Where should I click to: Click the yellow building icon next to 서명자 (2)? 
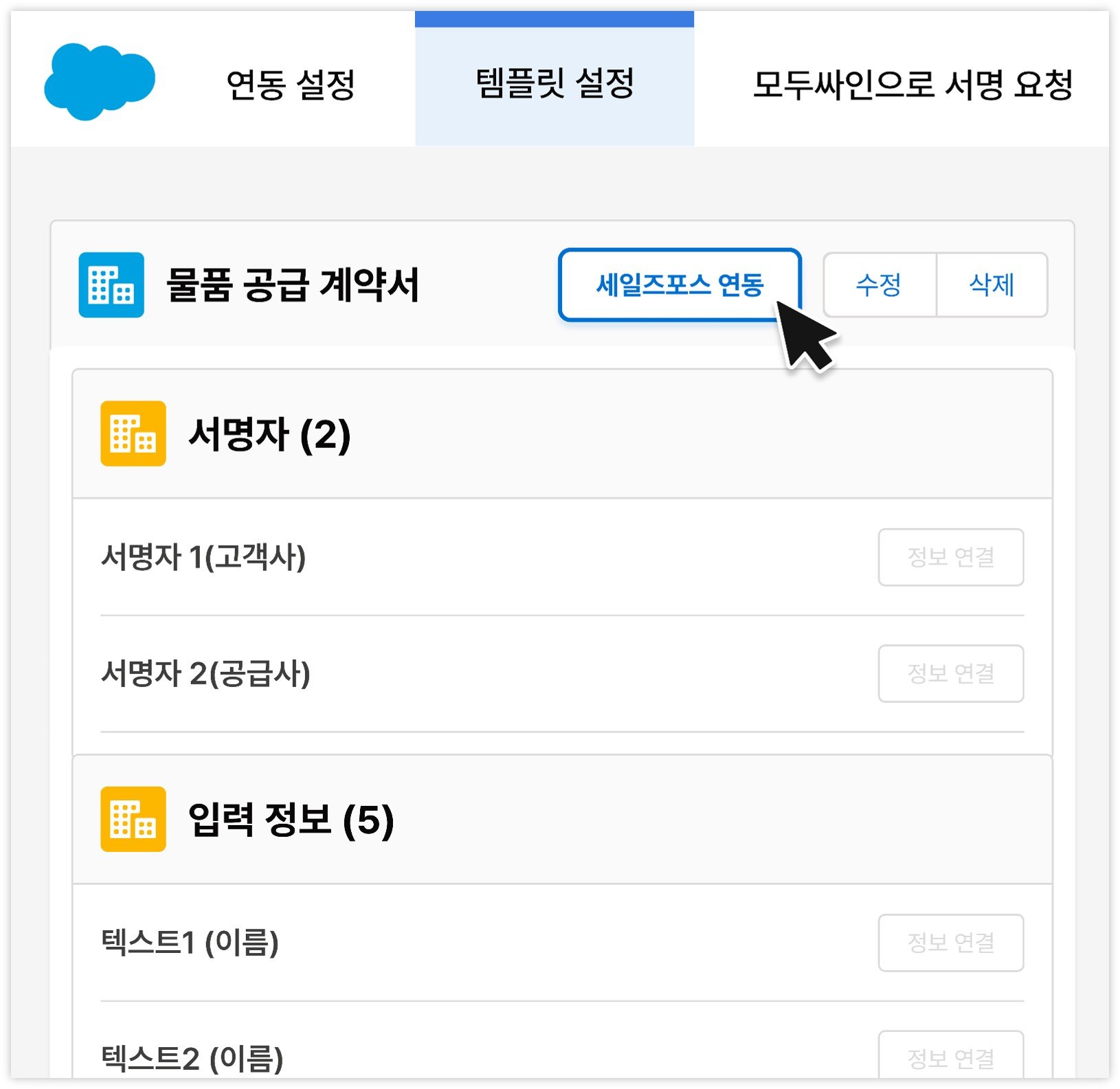click(133, 434)
